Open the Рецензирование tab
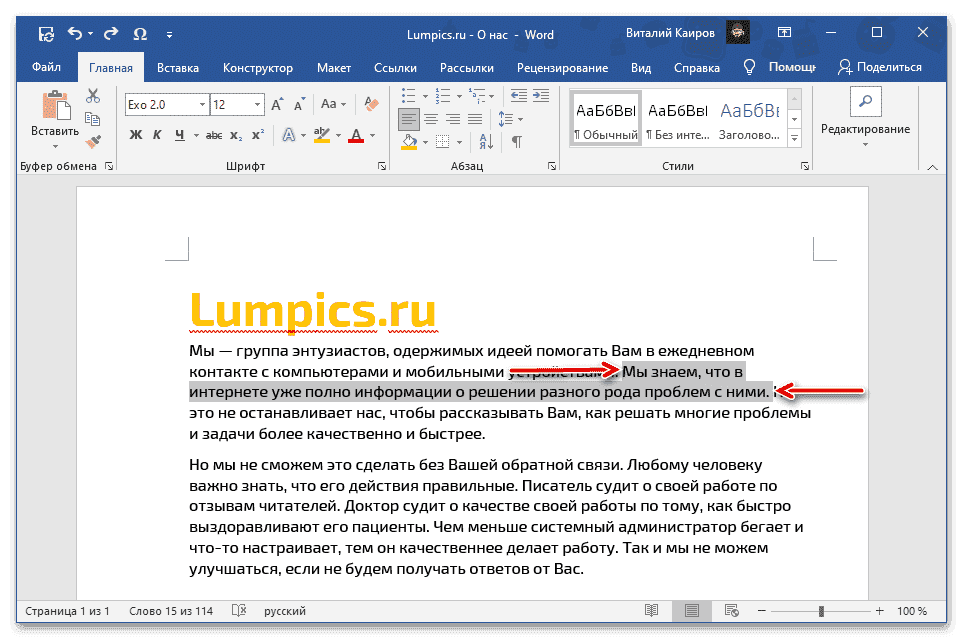The height and width of the screenshot is (639, 963). click(x=562, y=67)
